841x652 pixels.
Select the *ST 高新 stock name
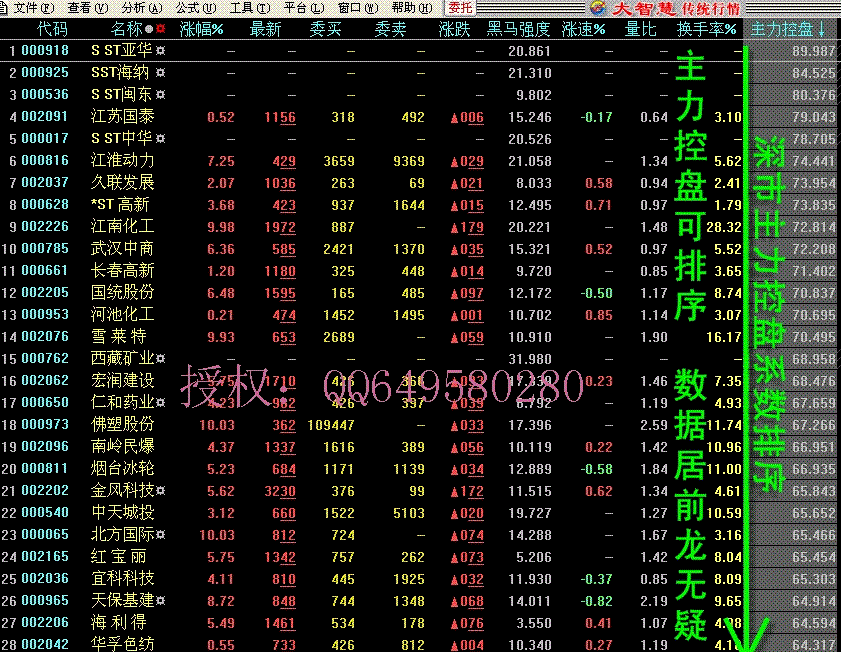click(x=120, y=204)
